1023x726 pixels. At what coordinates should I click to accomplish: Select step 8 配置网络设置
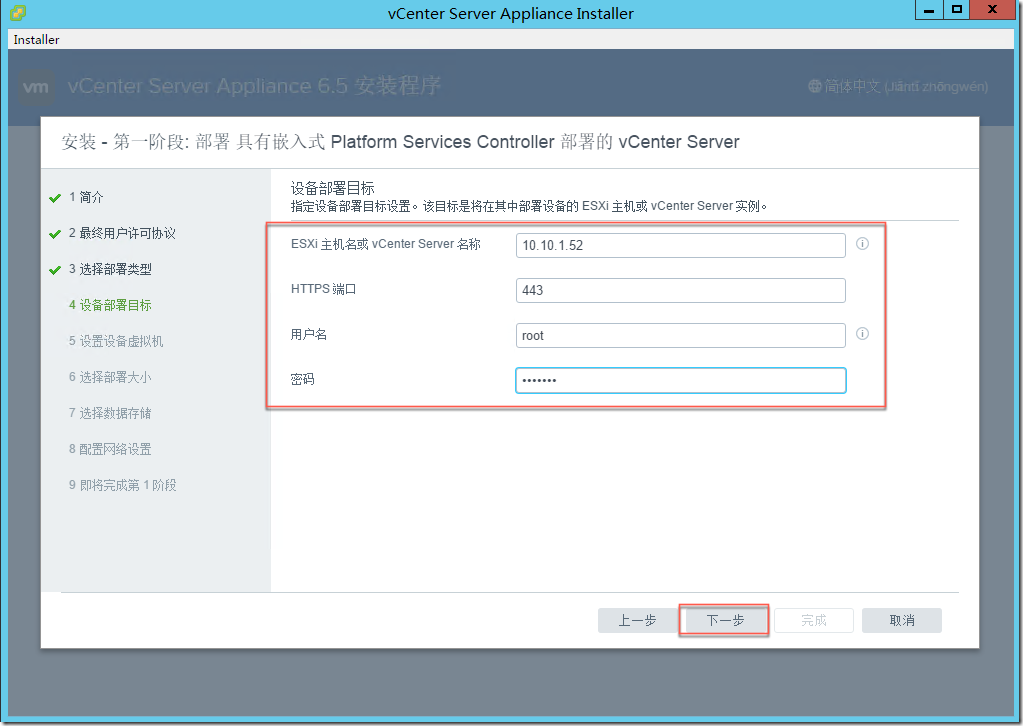coord(110,449)
